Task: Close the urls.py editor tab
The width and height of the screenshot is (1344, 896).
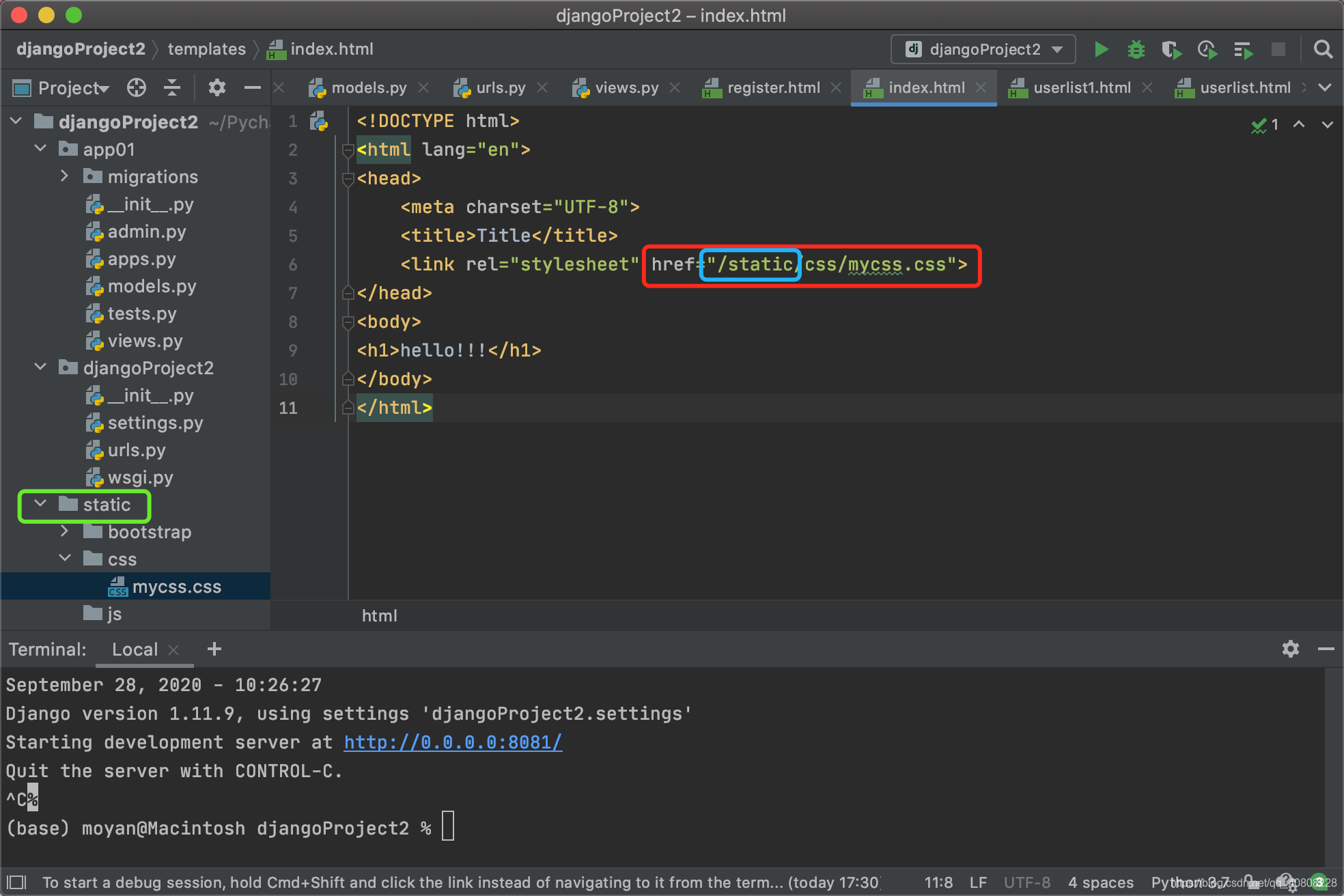Action: click(x=542, y=87)
